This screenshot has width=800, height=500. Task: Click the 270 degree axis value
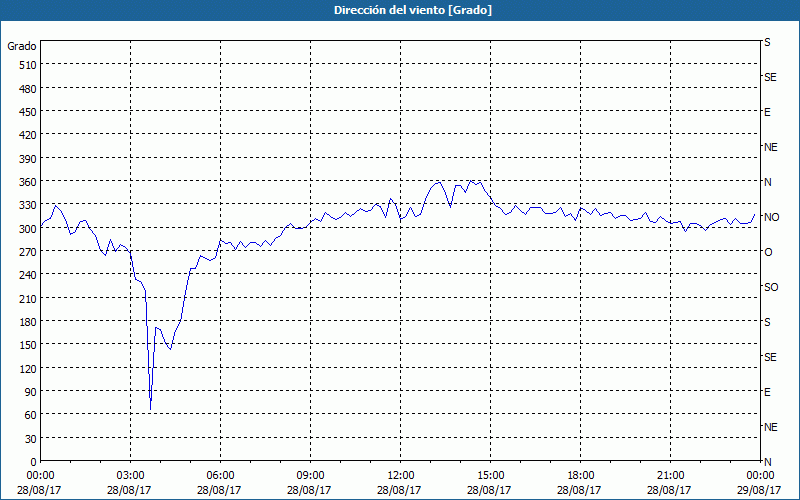(29, 252)
